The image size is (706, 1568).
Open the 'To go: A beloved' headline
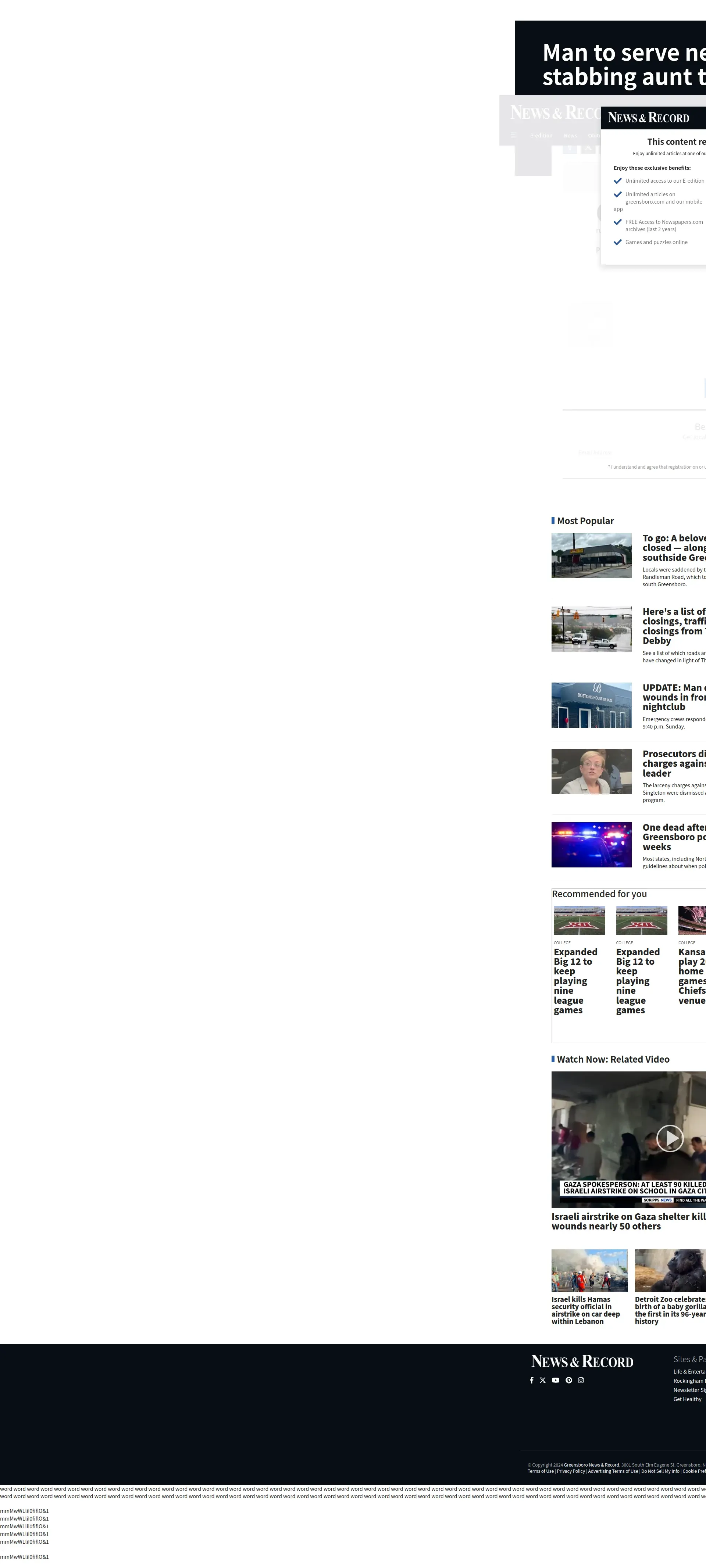(x=674, y=548)
